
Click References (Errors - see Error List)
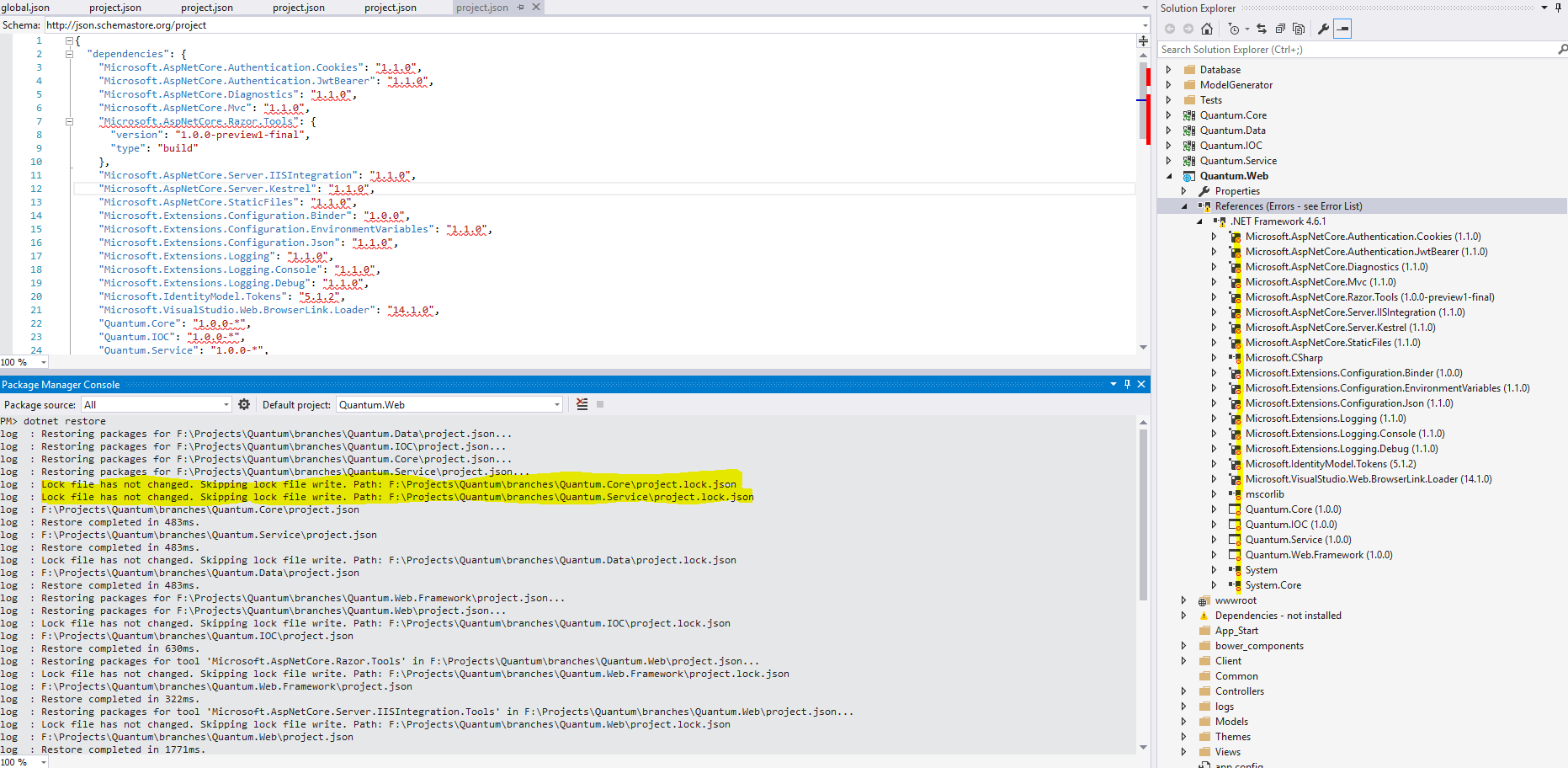[x=1288, y=205]
